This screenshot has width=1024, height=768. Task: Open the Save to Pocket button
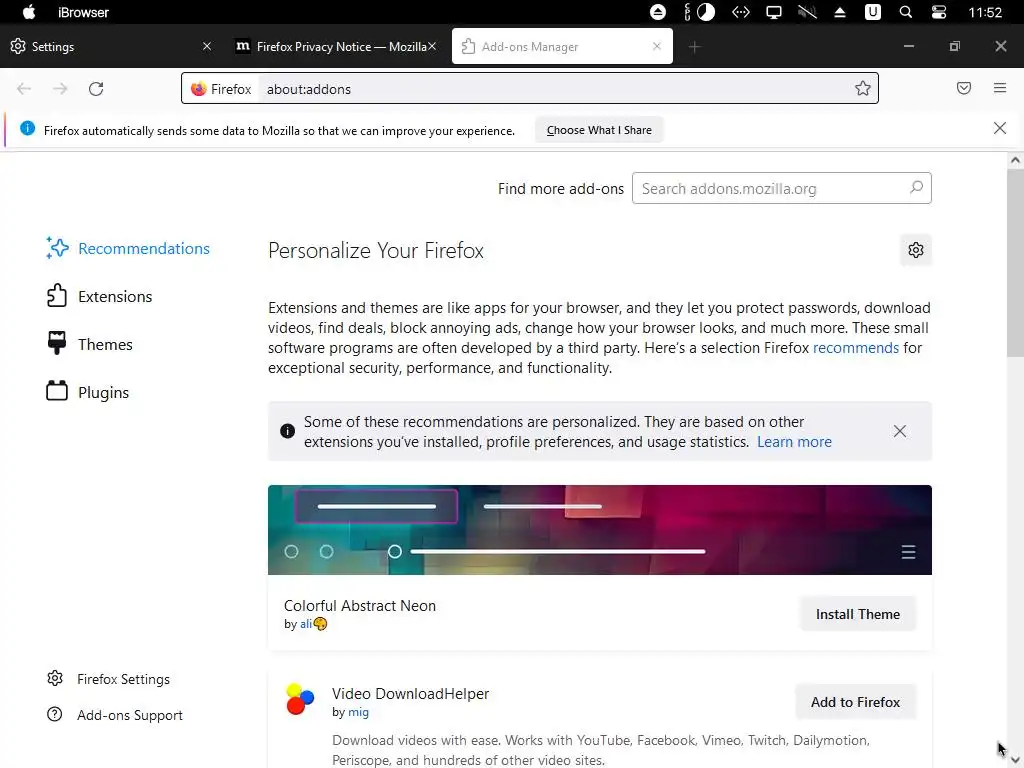(x=963, y=88)
